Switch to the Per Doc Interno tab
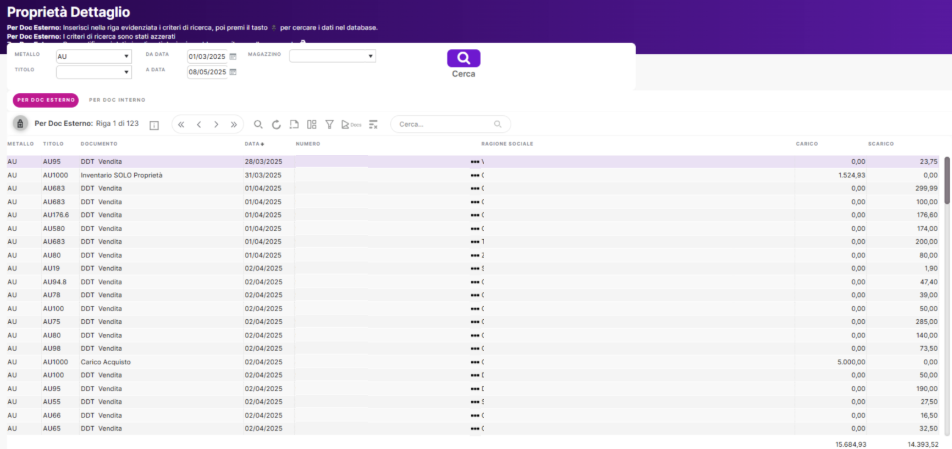 point(117,100)
